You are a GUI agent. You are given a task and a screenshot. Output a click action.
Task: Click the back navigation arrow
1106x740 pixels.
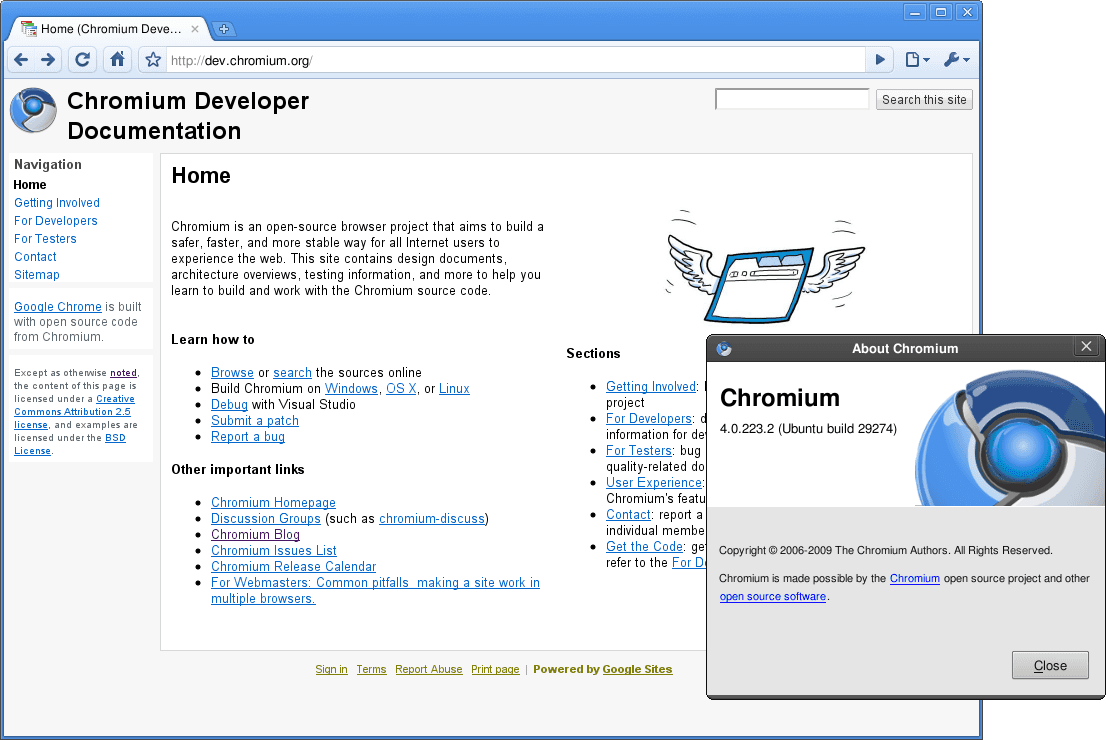tap(20, 59)
